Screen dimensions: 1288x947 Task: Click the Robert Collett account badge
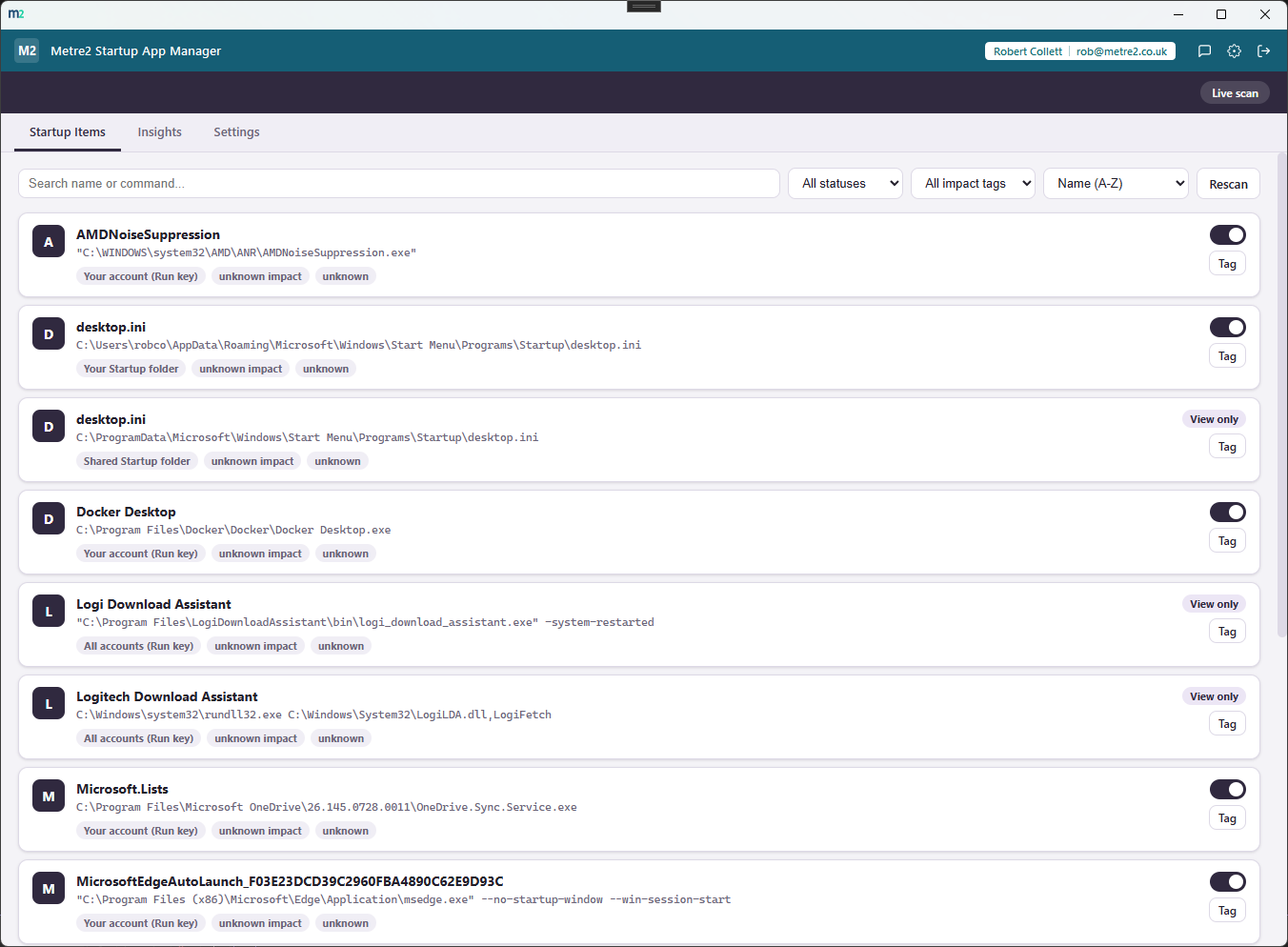click(1079, 51)
